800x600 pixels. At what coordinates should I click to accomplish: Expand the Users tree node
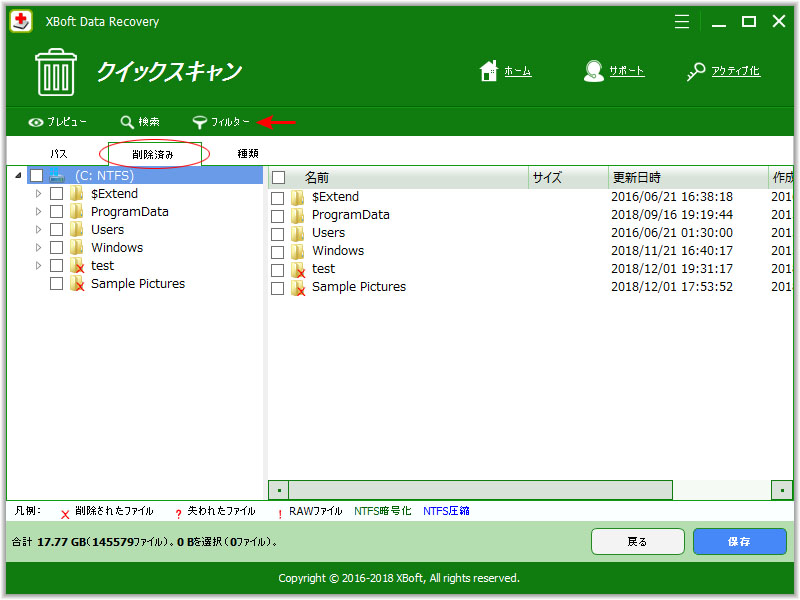[x=38, y=230]
